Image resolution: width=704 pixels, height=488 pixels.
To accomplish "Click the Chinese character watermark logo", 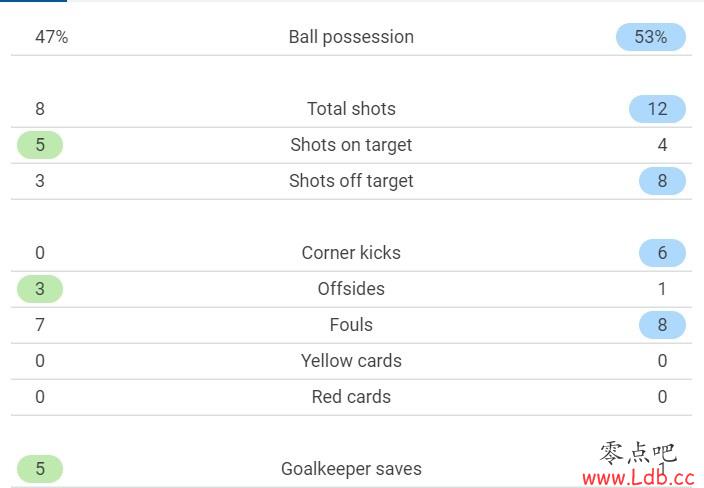I will point(638,453).
